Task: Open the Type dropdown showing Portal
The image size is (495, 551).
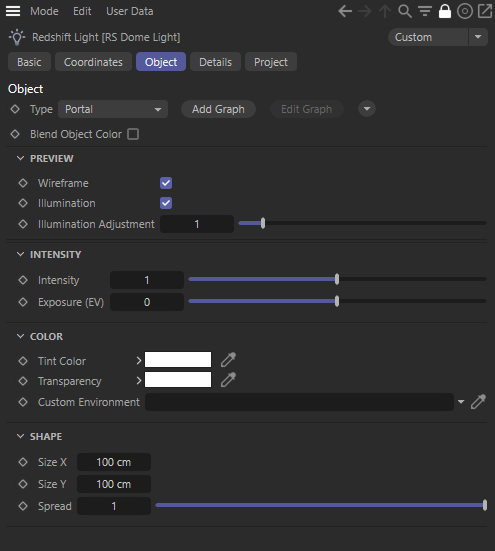Action: click(113, 109)
